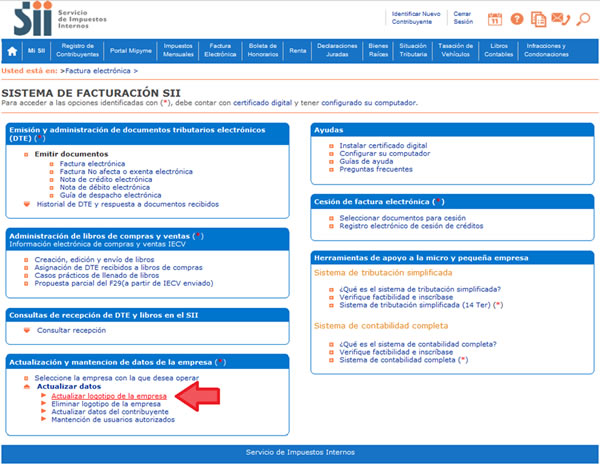Open Preguntas frecuentes
Image resolution: width=600 pixels, height=465 pixels.
pos(376,169)
